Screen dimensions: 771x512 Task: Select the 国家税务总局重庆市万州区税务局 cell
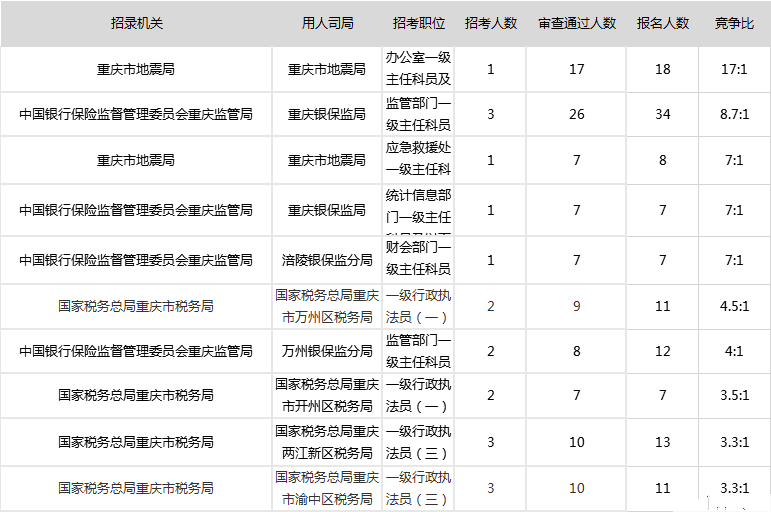[x=327, y=306]
